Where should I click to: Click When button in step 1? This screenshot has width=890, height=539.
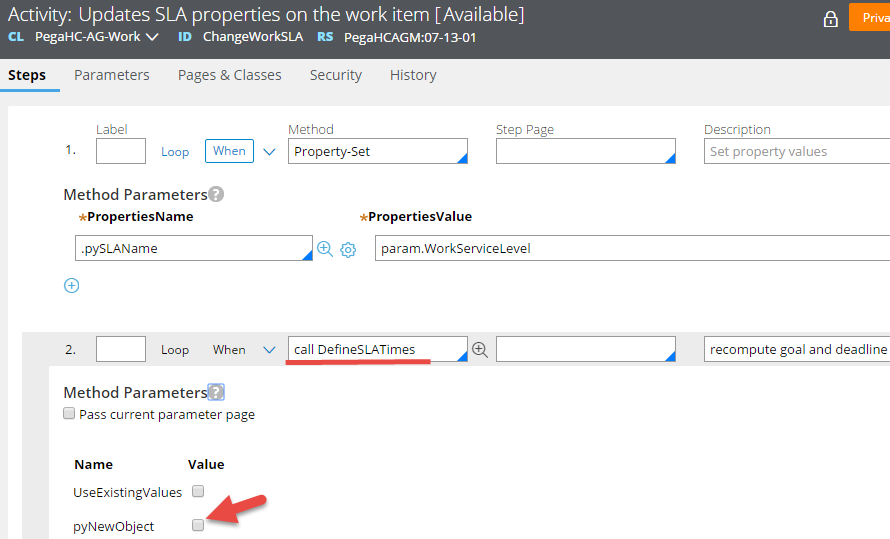coord(229,151)
